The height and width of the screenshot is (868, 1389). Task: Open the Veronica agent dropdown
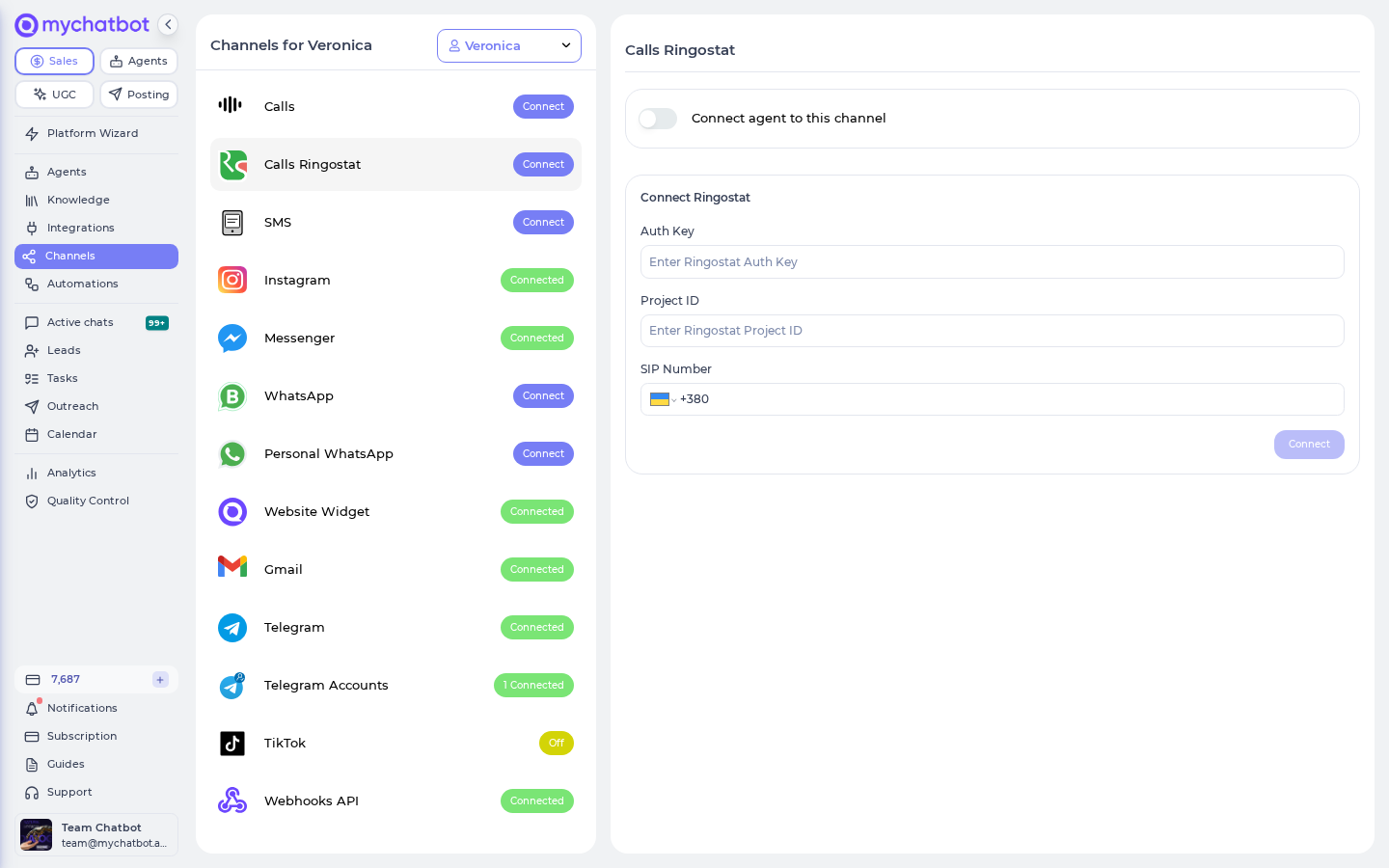pos(509,45)
